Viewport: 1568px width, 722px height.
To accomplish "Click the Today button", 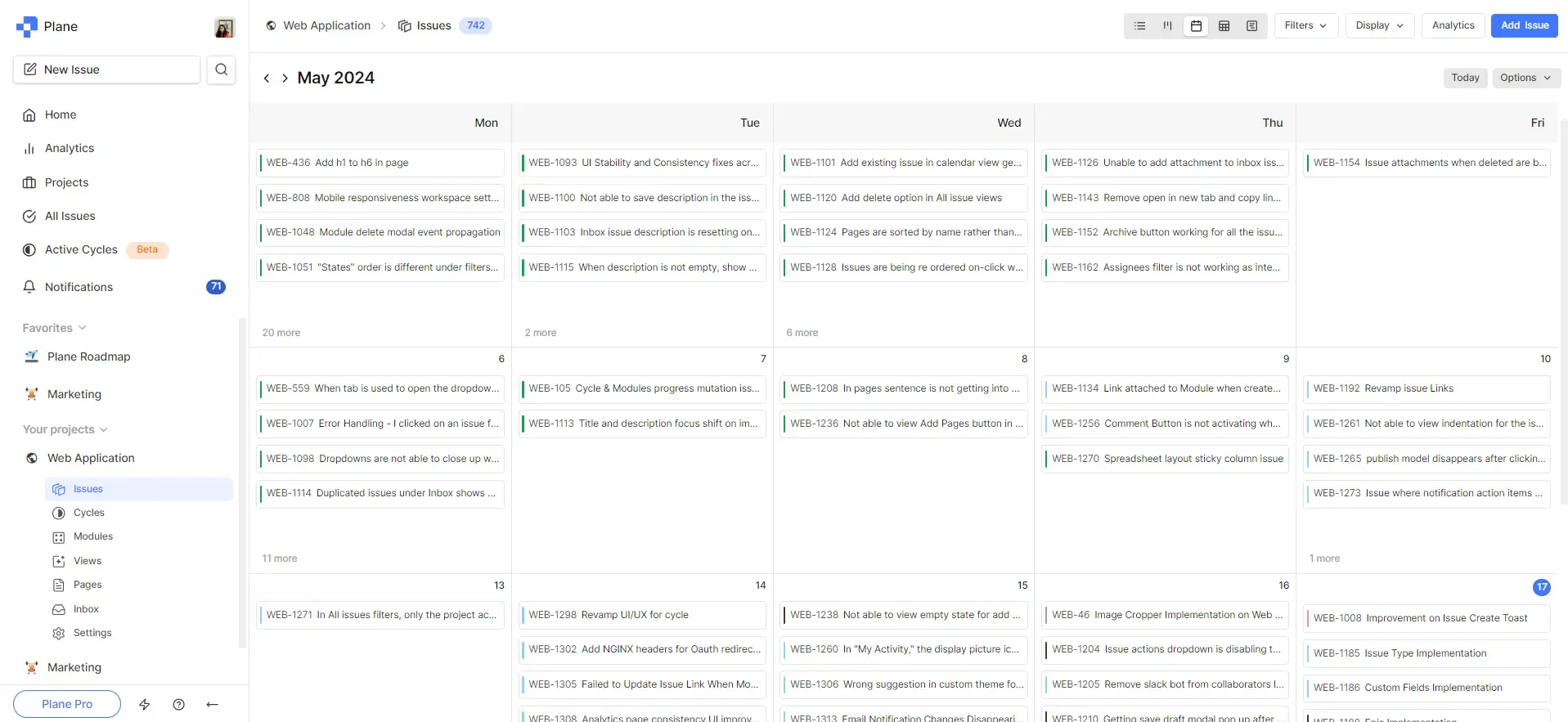I will [x=1465, y=78].
